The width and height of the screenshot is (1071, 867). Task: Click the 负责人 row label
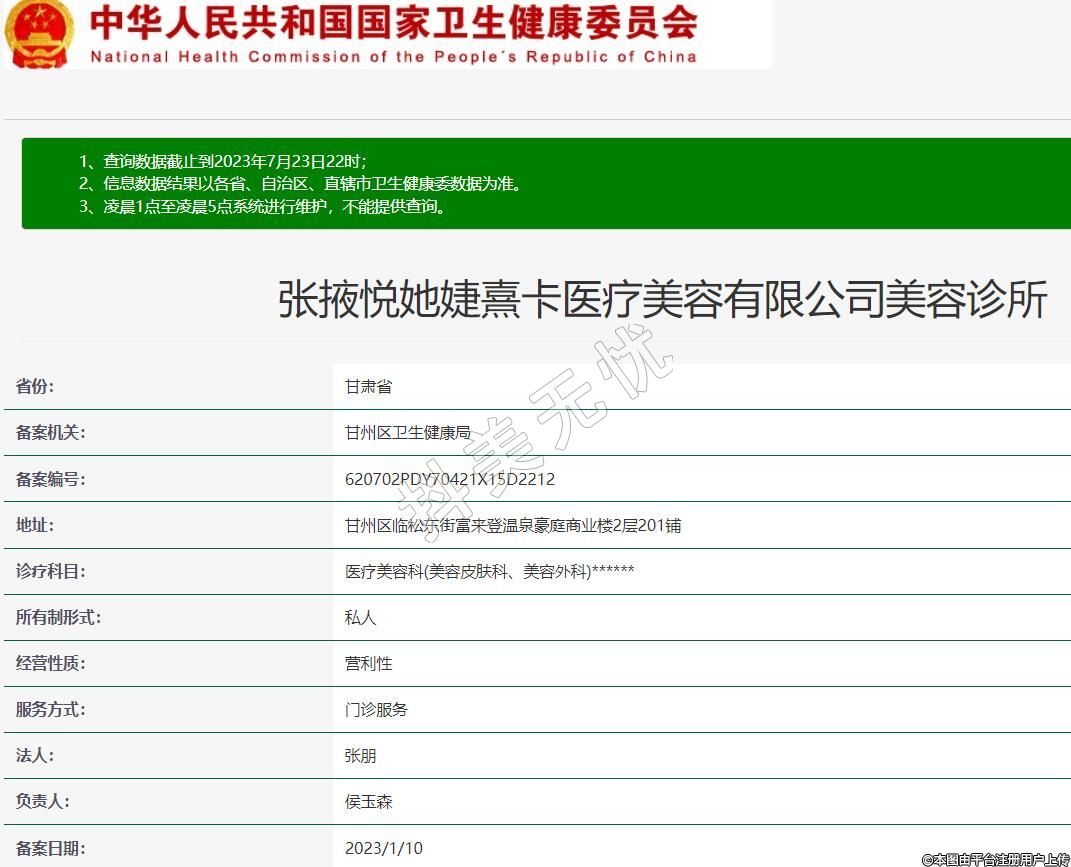coord(43,802)
